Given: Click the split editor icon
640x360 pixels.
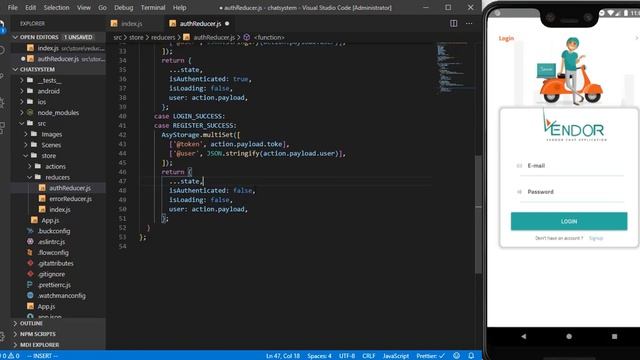Looking at the screenshot, I should pos(453,24).
